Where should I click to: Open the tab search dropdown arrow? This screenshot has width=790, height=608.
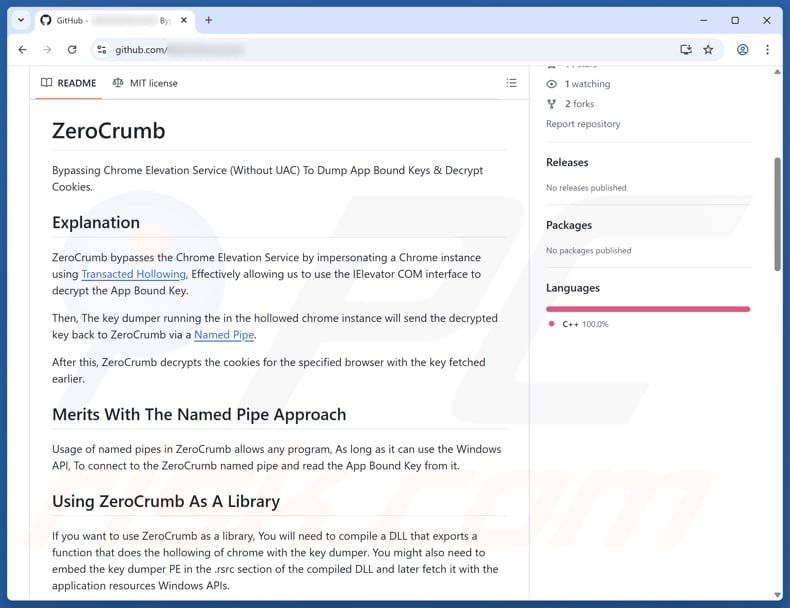21,20
